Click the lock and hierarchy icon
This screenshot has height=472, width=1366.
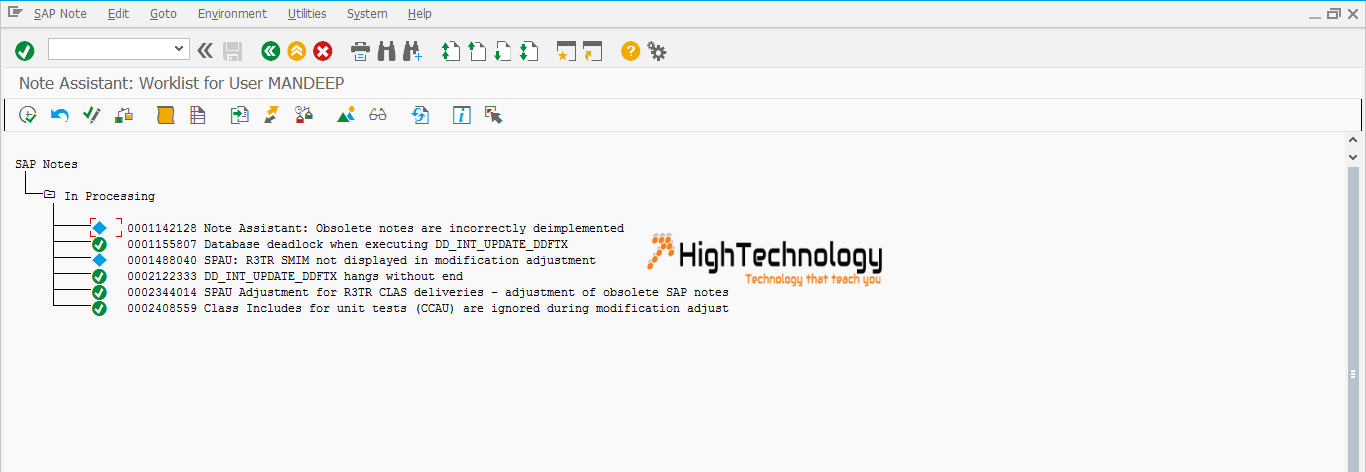124,115
